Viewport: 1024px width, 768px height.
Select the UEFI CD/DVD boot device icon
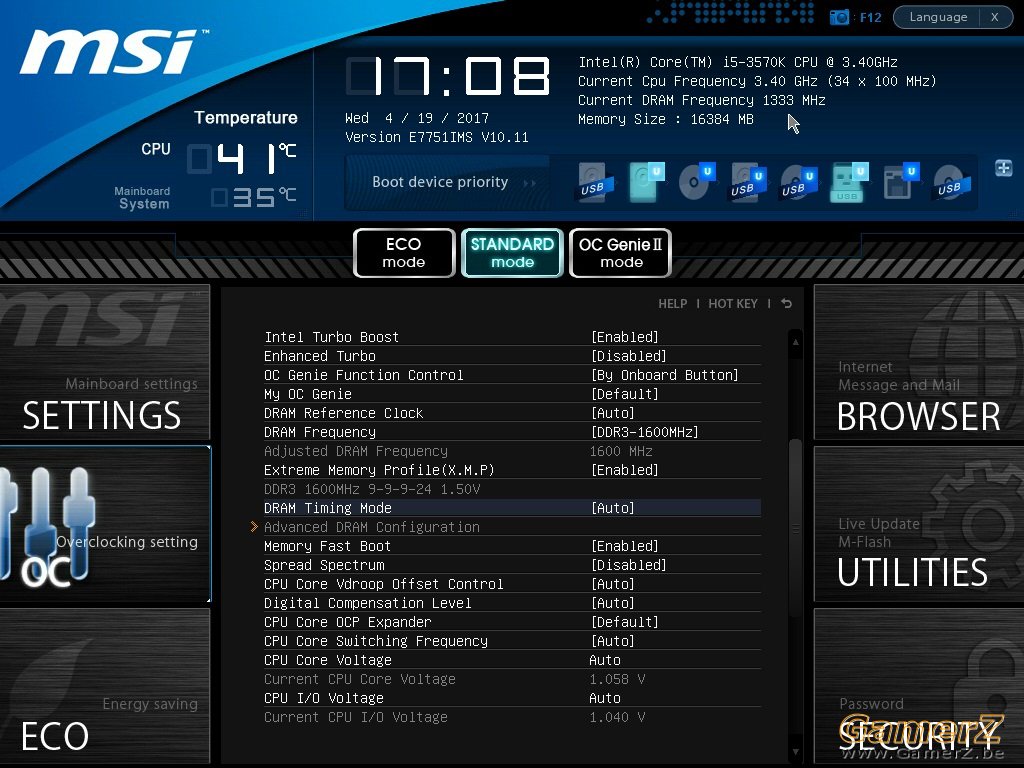click(697, 182)
